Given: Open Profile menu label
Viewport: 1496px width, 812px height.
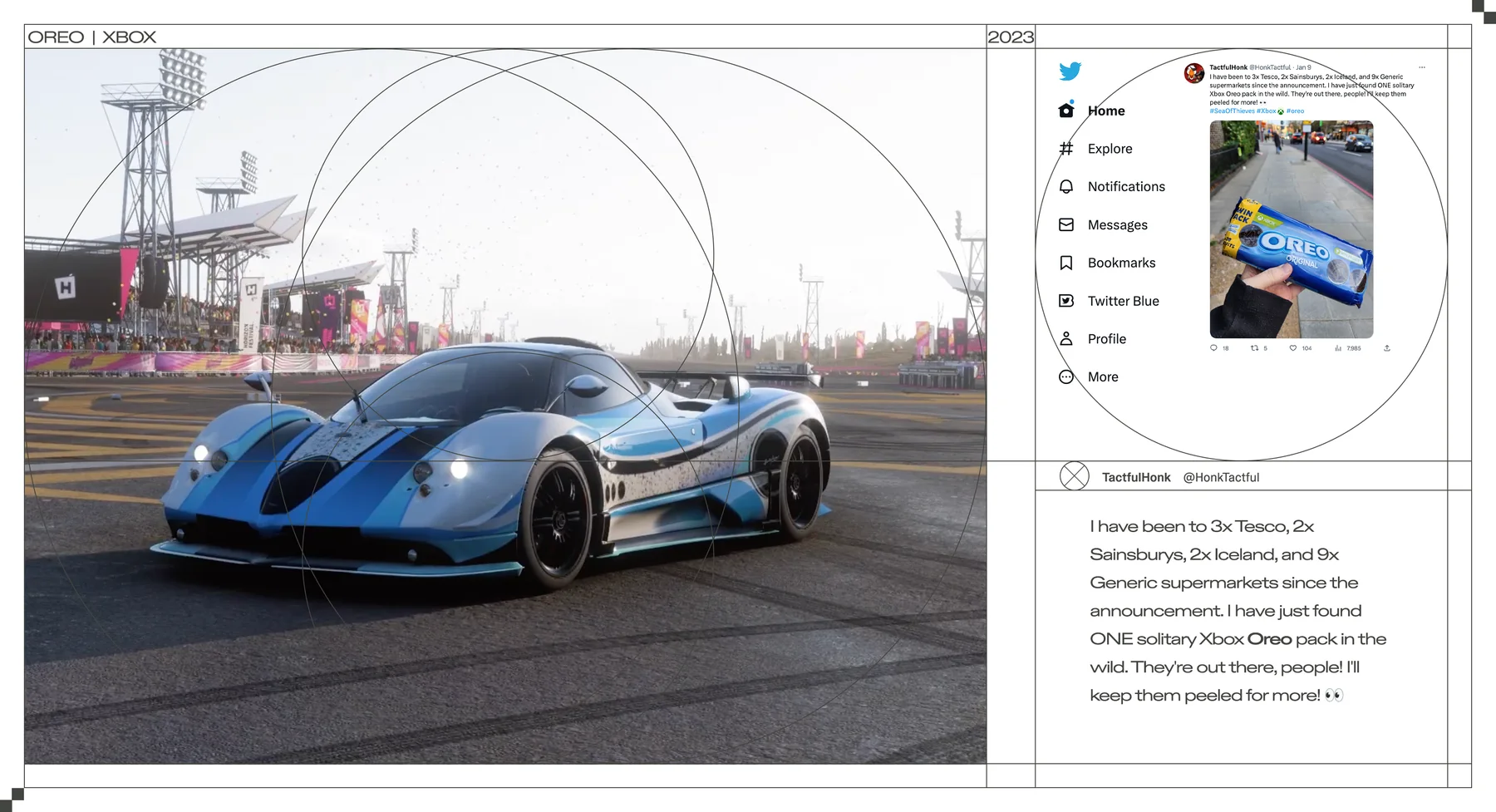Looking at the screenshot, I should pyautogui.click(x=1107, y=339).
